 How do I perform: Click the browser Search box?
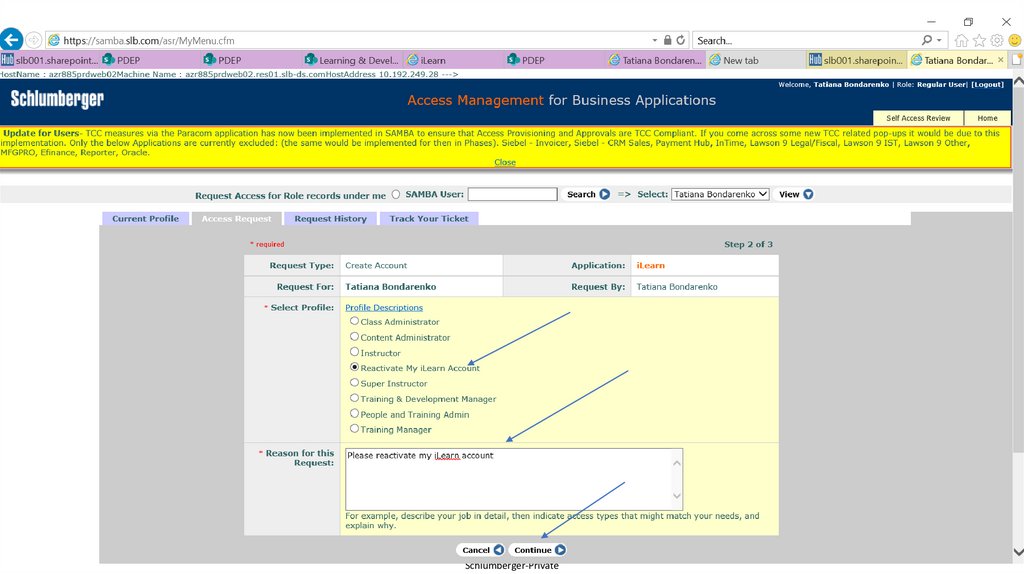pos(807,40)
